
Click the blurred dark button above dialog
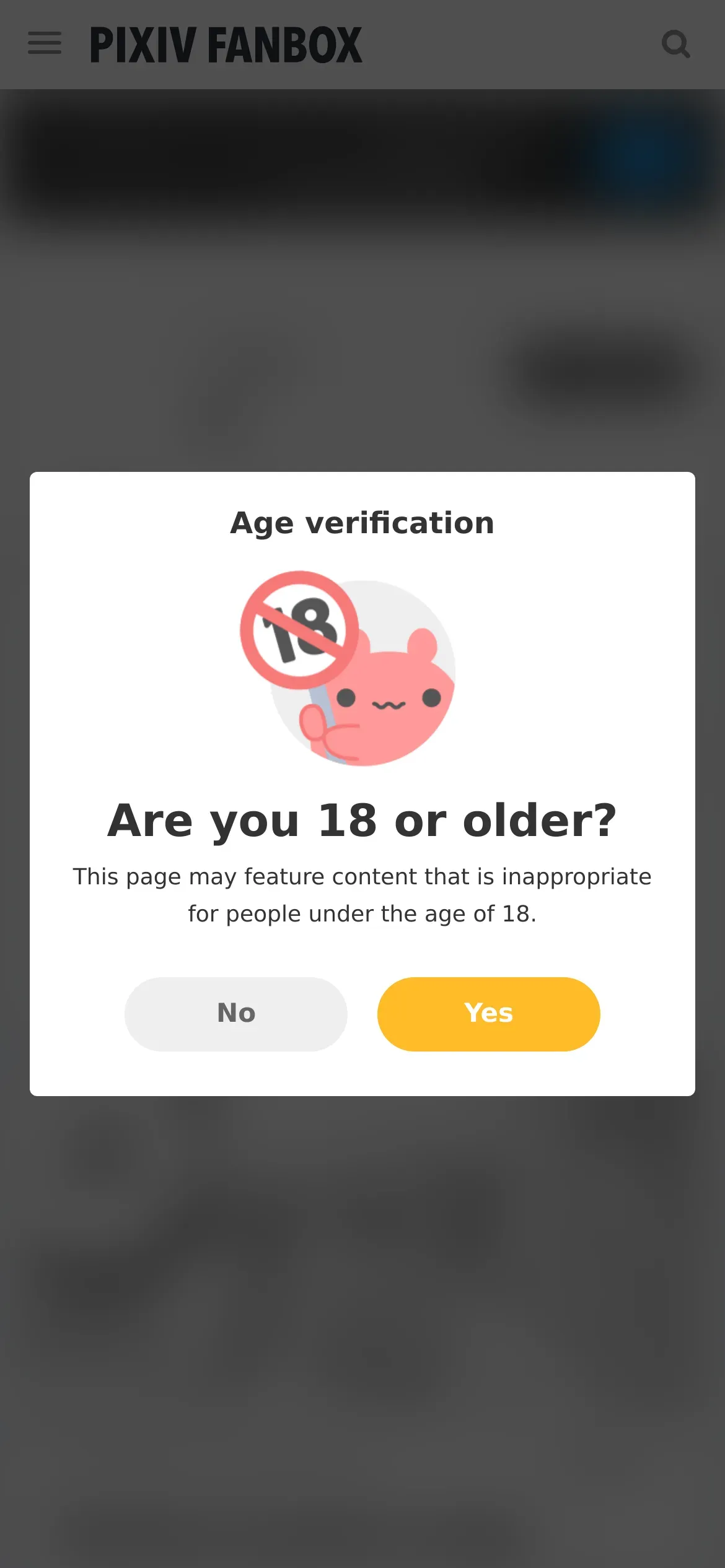(604, 372)
